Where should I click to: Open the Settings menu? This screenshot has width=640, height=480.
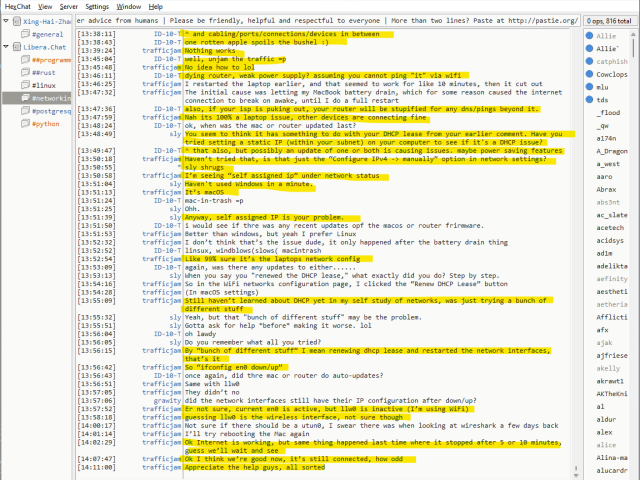[97, 7]
